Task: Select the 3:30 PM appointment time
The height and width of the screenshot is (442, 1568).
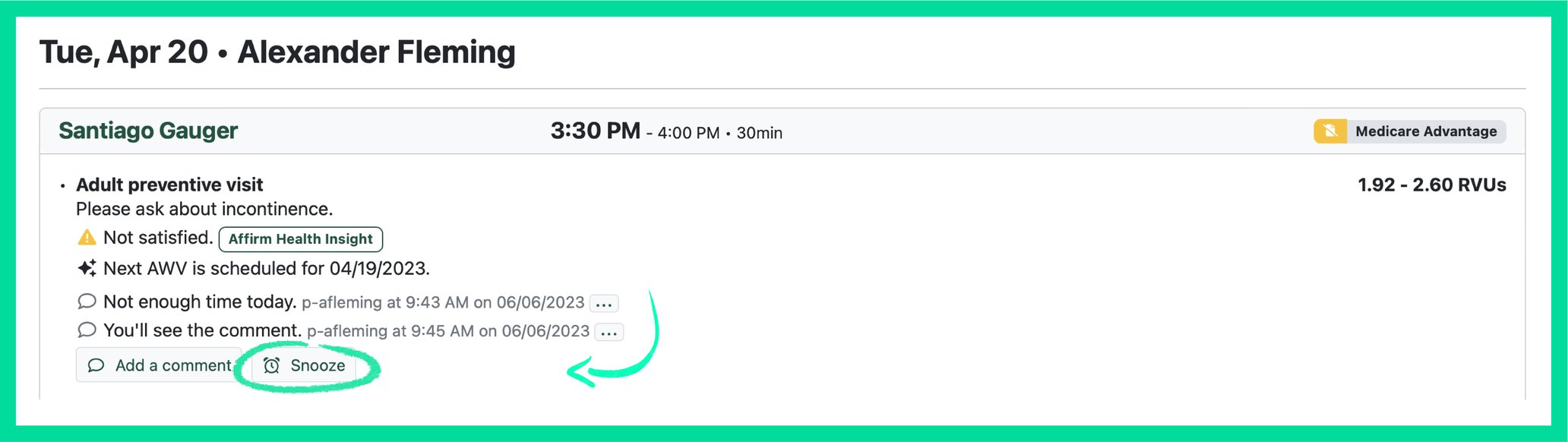Action: click(x=595, y=131)
